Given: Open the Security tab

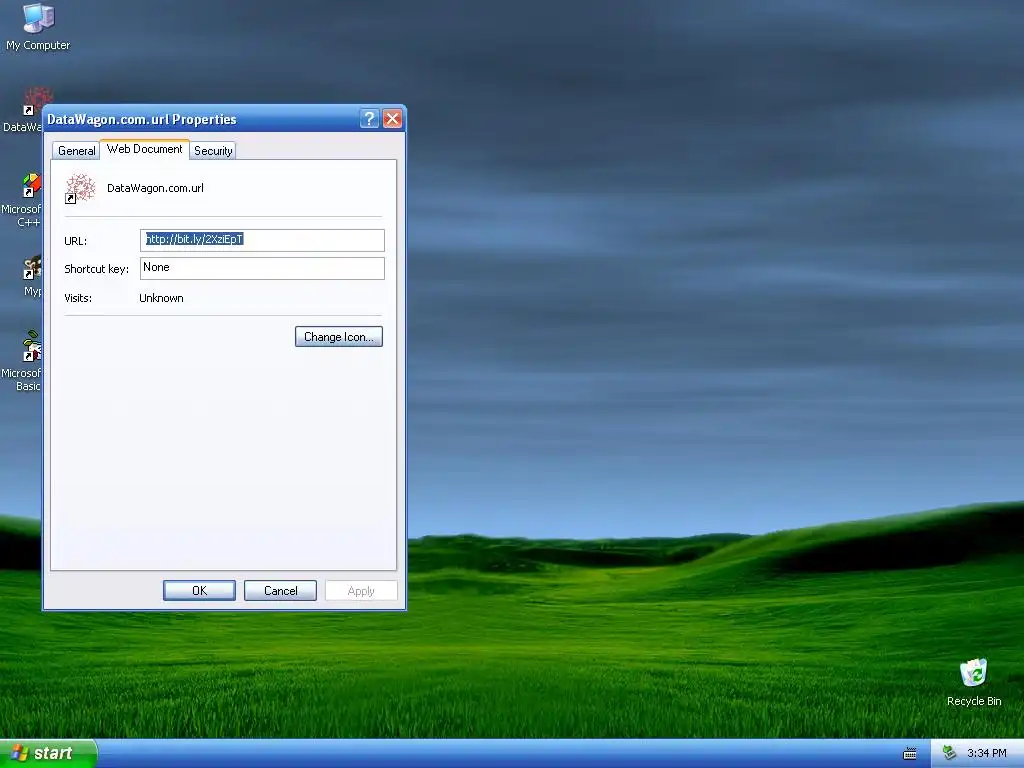Looking at the screenshot, I should (213, 151).
